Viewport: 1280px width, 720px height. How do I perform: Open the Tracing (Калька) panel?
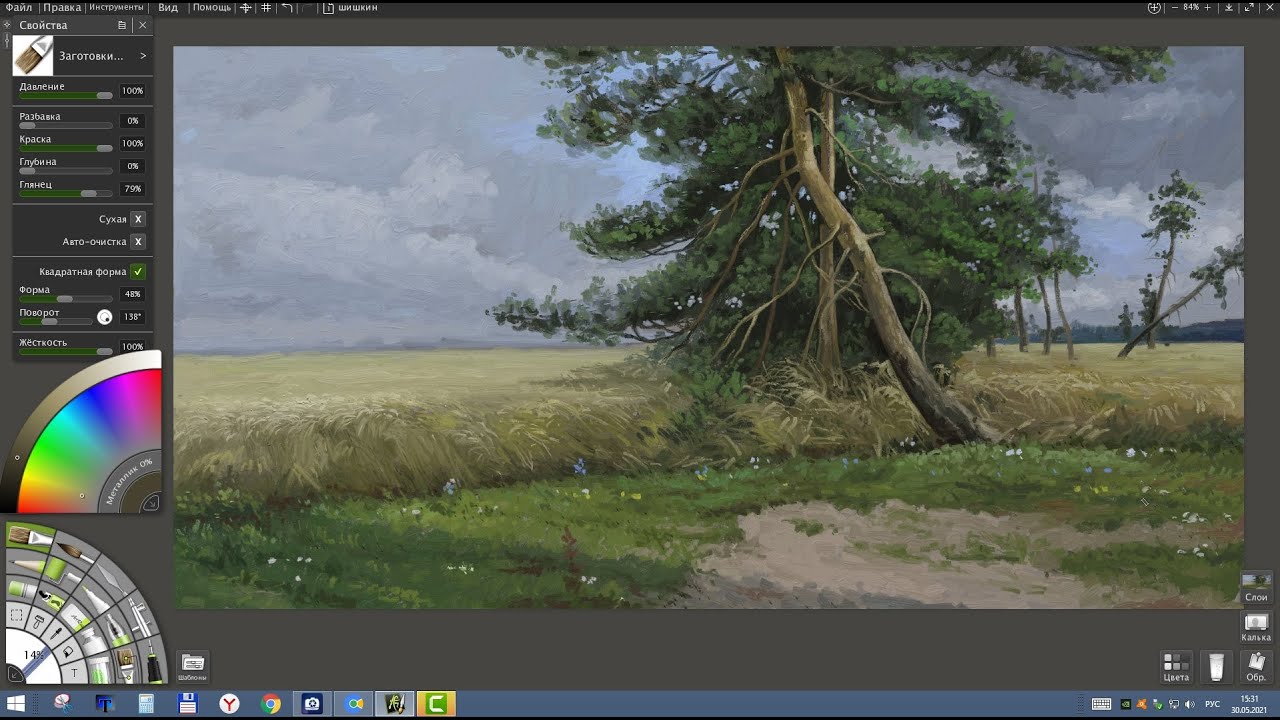click(1256, 627)
